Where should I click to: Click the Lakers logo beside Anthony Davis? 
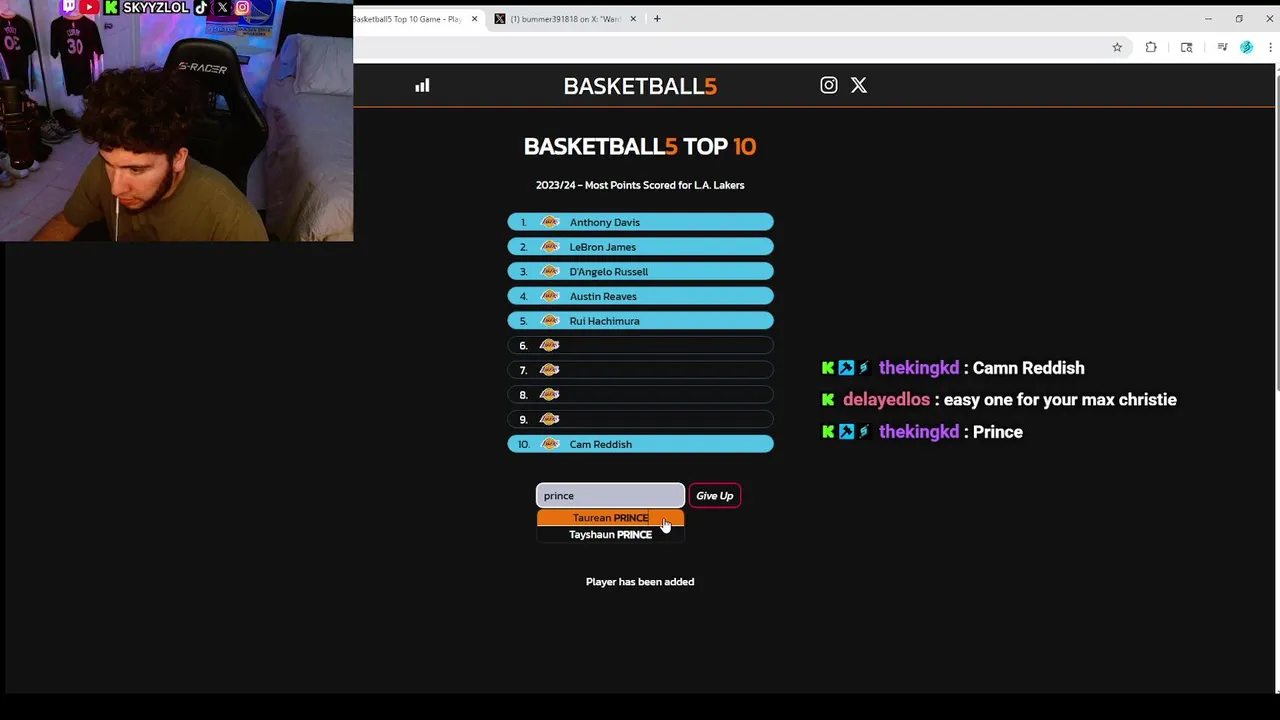(x=549, y=222)
